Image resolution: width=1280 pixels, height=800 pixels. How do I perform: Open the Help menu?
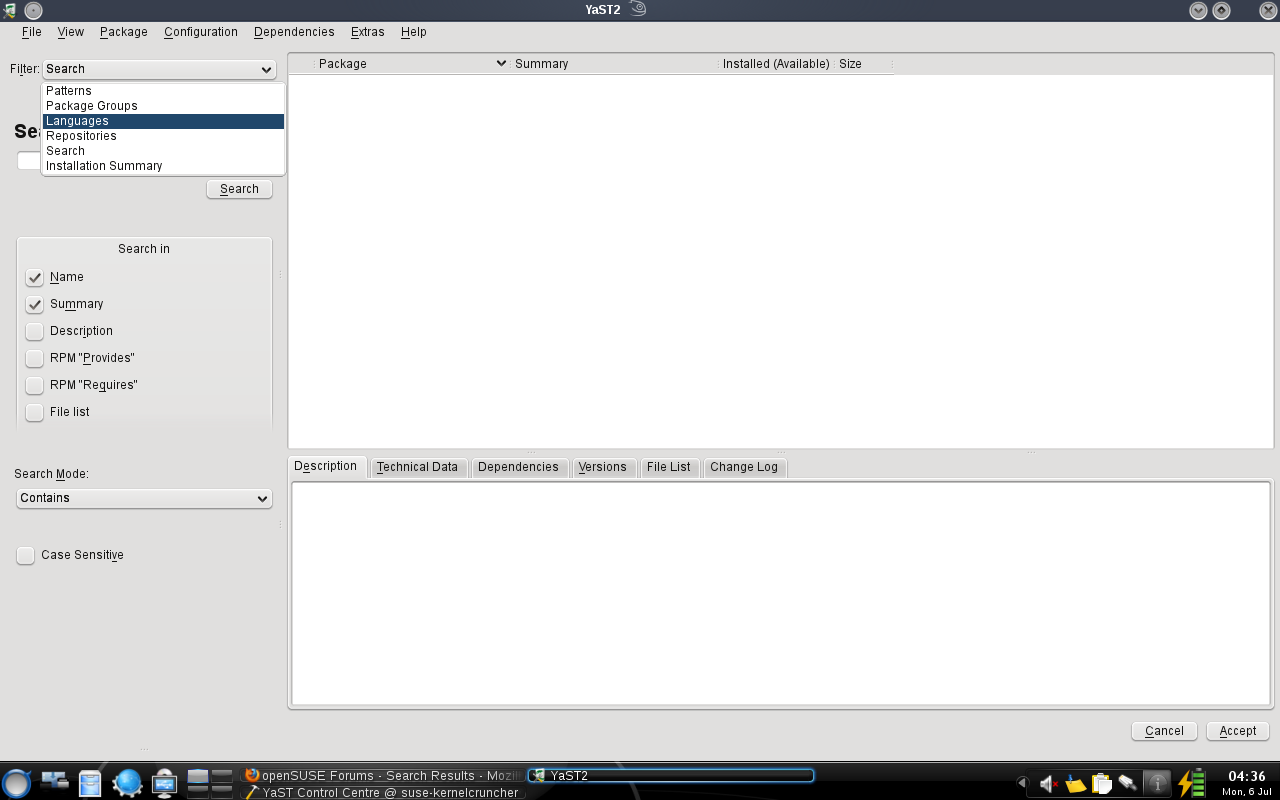click(x=414, y=32)
